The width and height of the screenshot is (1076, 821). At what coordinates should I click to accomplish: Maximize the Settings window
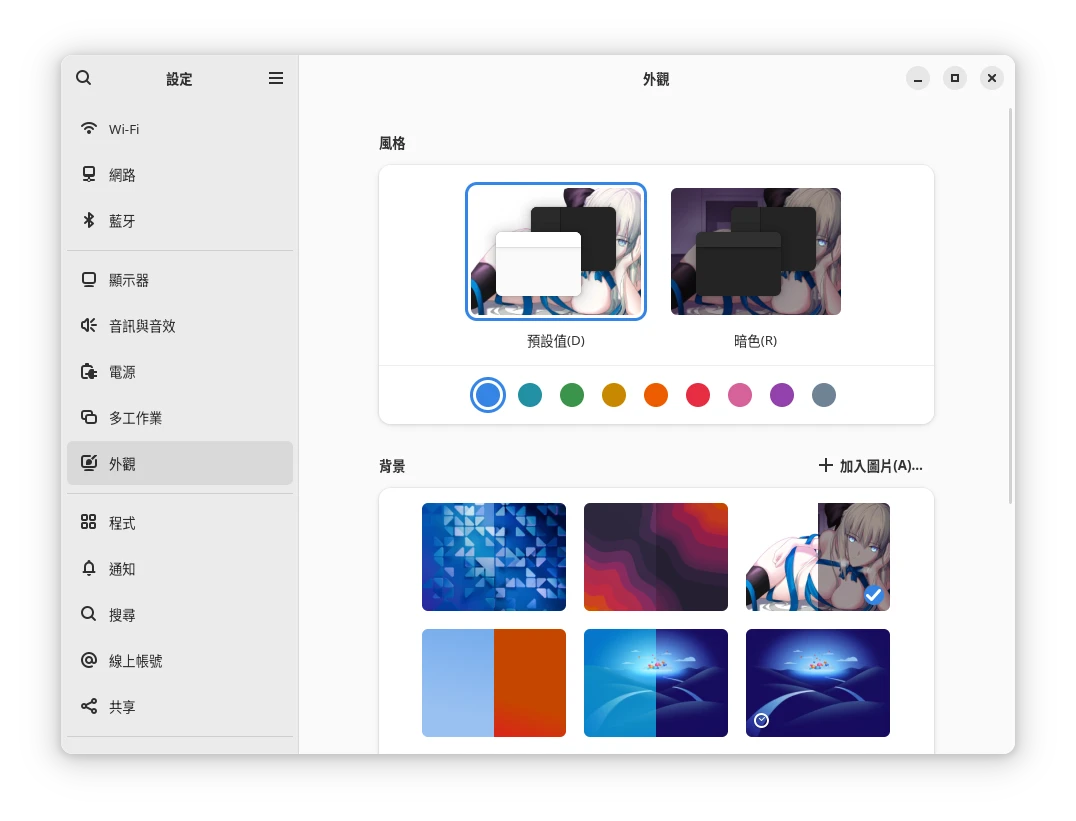click(955, 78)
